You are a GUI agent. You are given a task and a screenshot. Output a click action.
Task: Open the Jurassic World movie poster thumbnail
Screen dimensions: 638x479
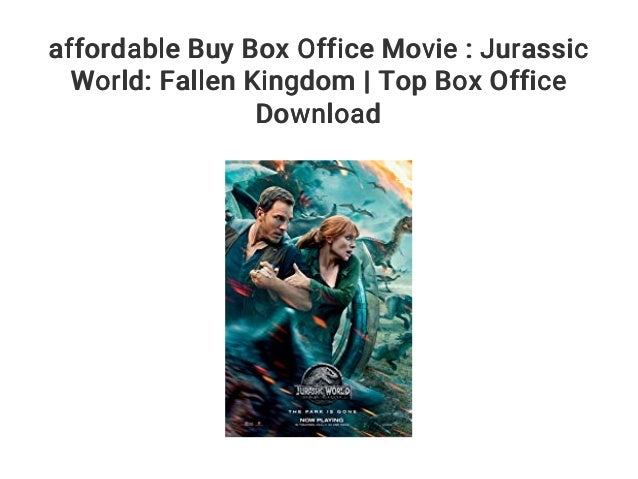319,298
